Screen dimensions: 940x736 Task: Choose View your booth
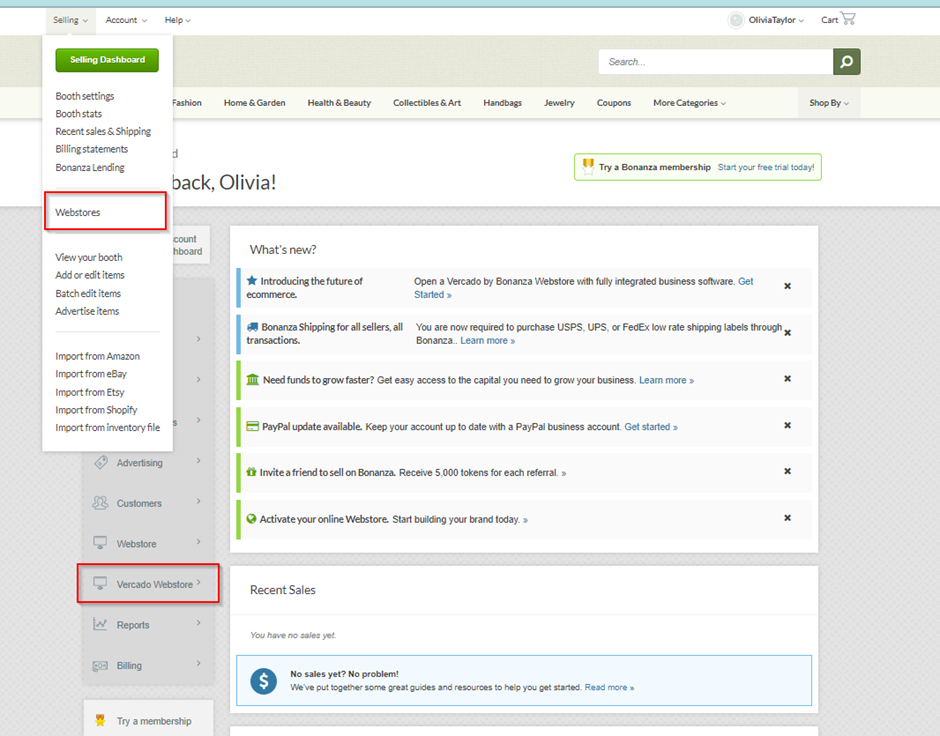[89, 257]
